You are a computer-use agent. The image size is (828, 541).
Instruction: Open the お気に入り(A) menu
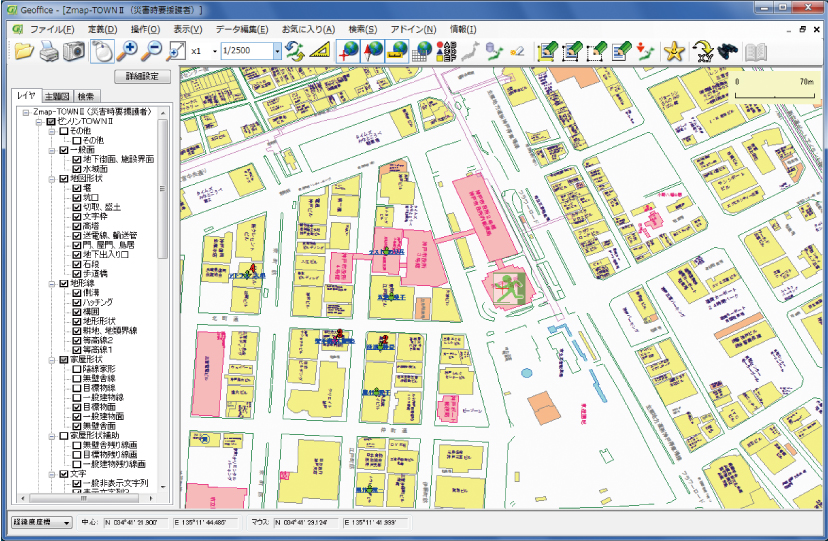308,30
